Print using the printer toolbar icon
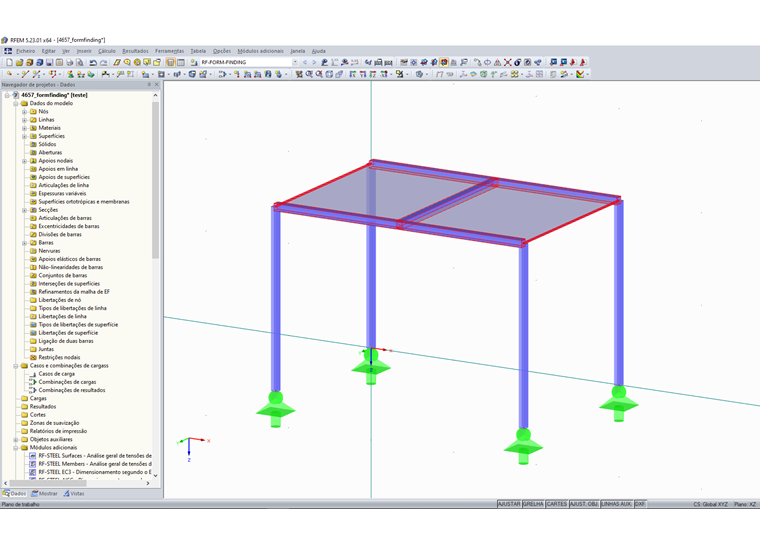Image resolution: width=760 pixels, height=545 pixels. click(x=70, y=62)
